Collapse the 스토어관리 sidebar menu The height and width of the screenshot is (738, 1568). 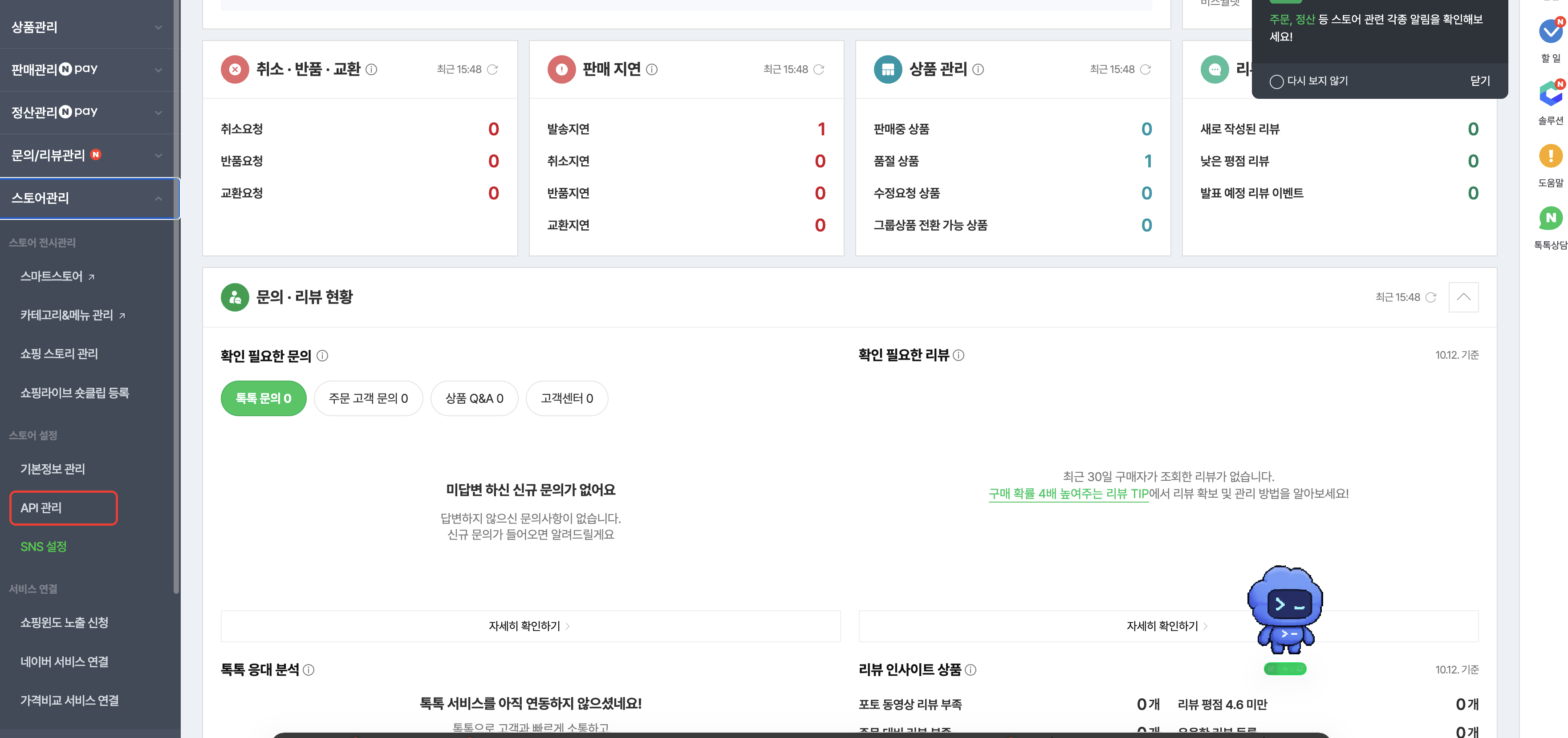tap(89, 199)
